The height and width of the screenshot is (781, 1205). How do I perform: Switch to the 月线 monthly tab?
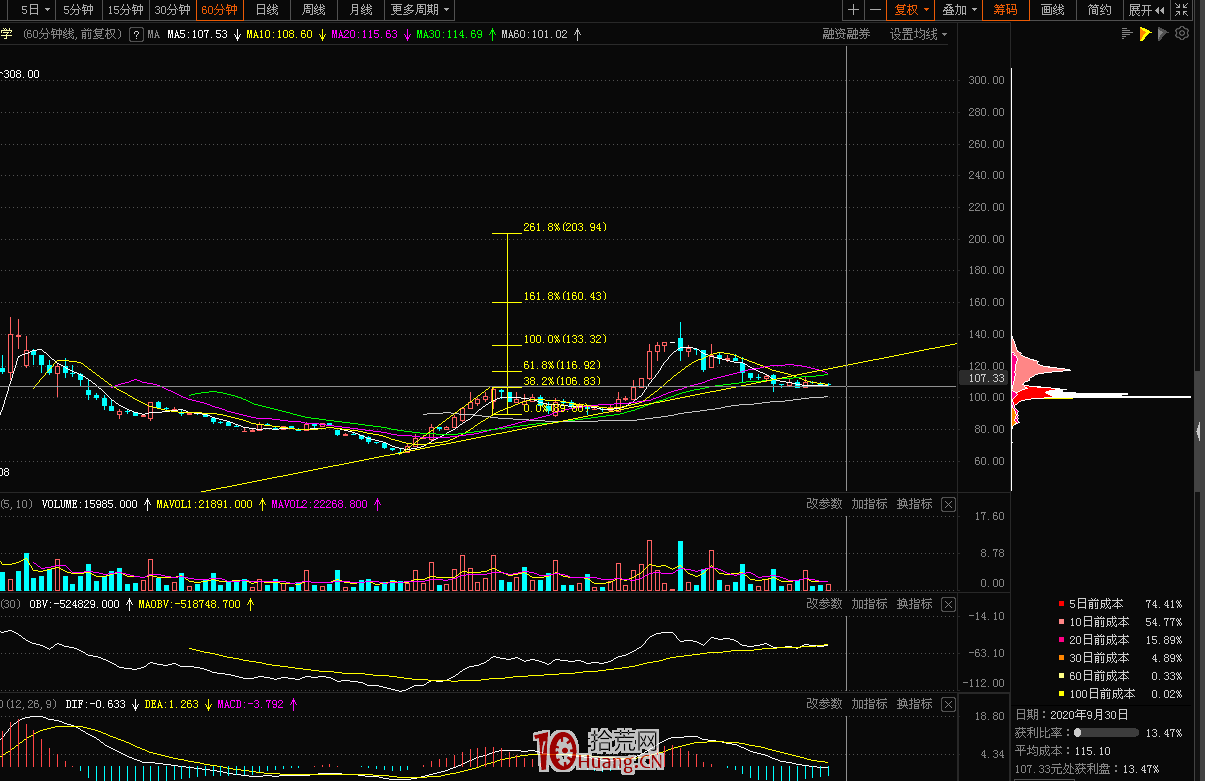[360, 10]
